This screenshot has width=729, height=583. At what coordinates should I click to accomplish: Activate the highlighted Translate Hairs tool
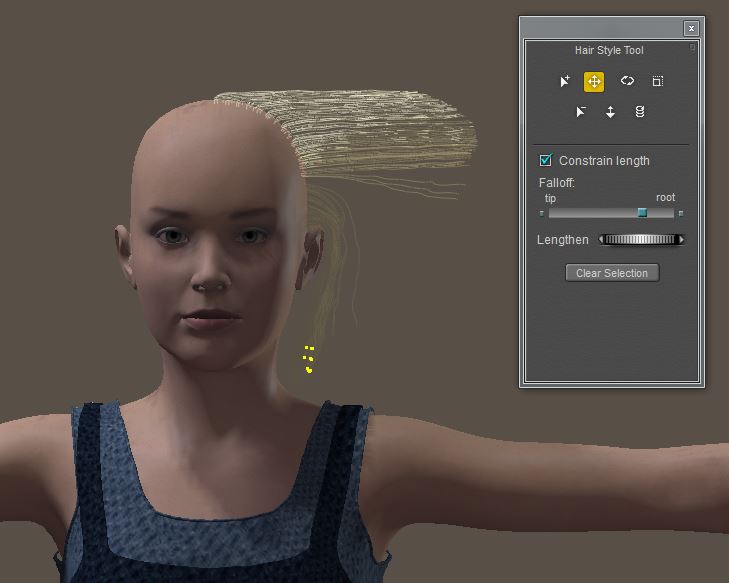coord(594,82)
